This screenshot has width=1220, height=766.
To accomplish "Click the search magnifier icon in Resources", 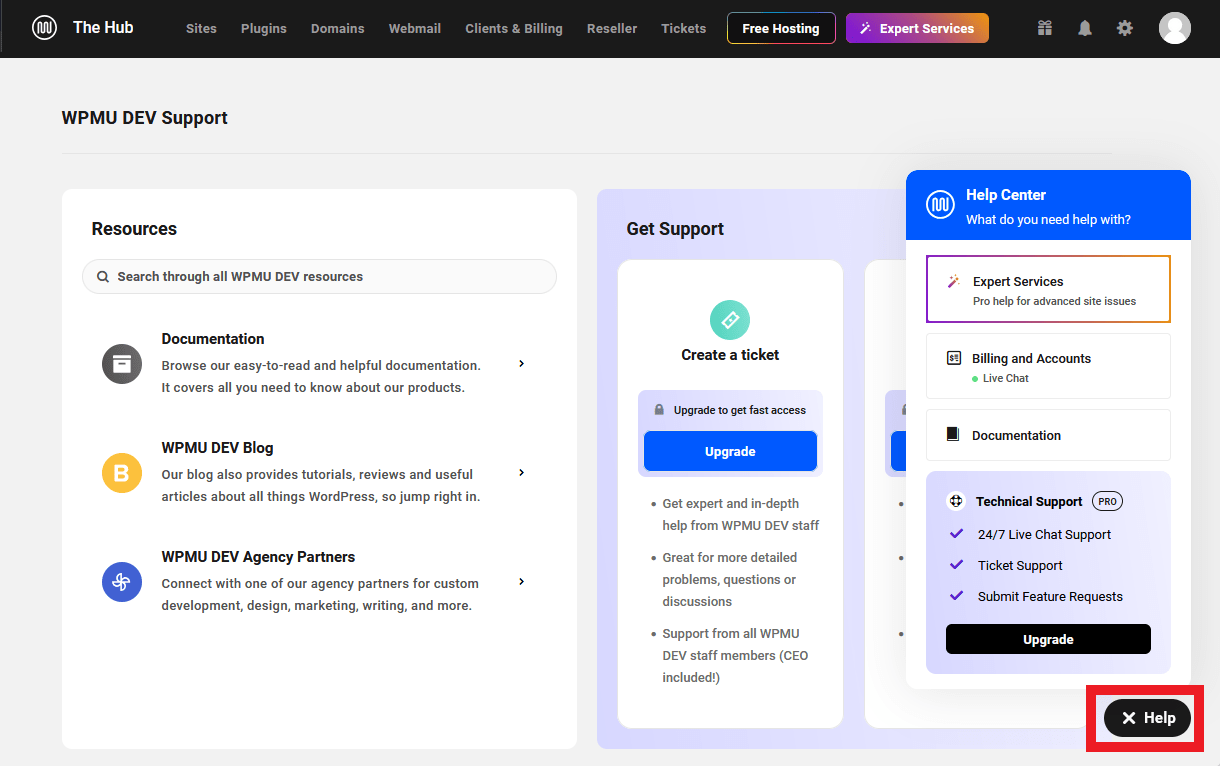I will click(x=103, y=277).
